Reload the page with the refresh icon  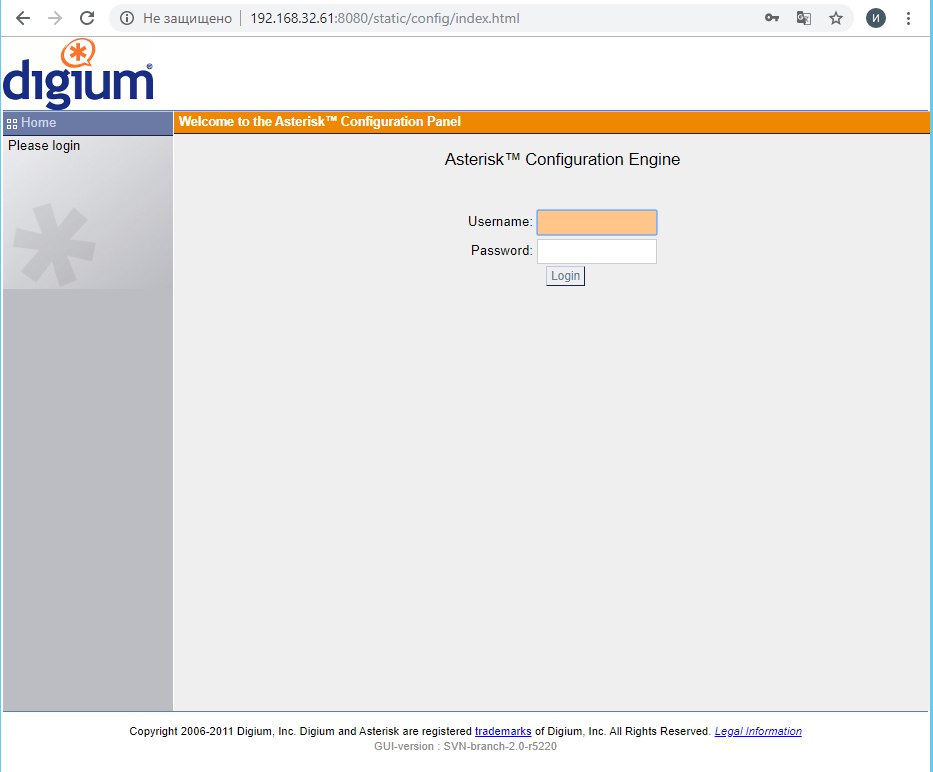87,18
